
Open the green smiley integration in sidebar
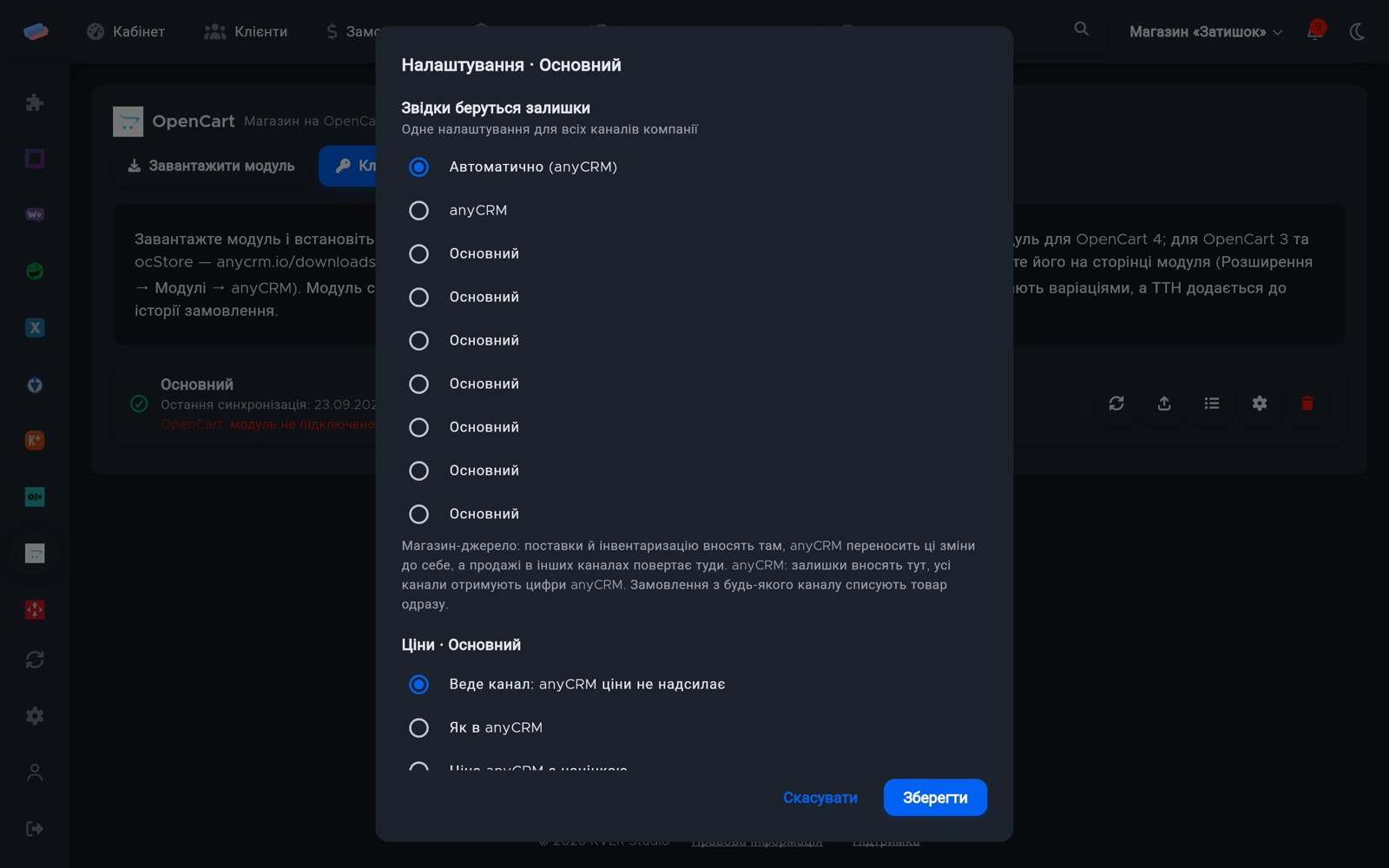[x=35, y=271]
